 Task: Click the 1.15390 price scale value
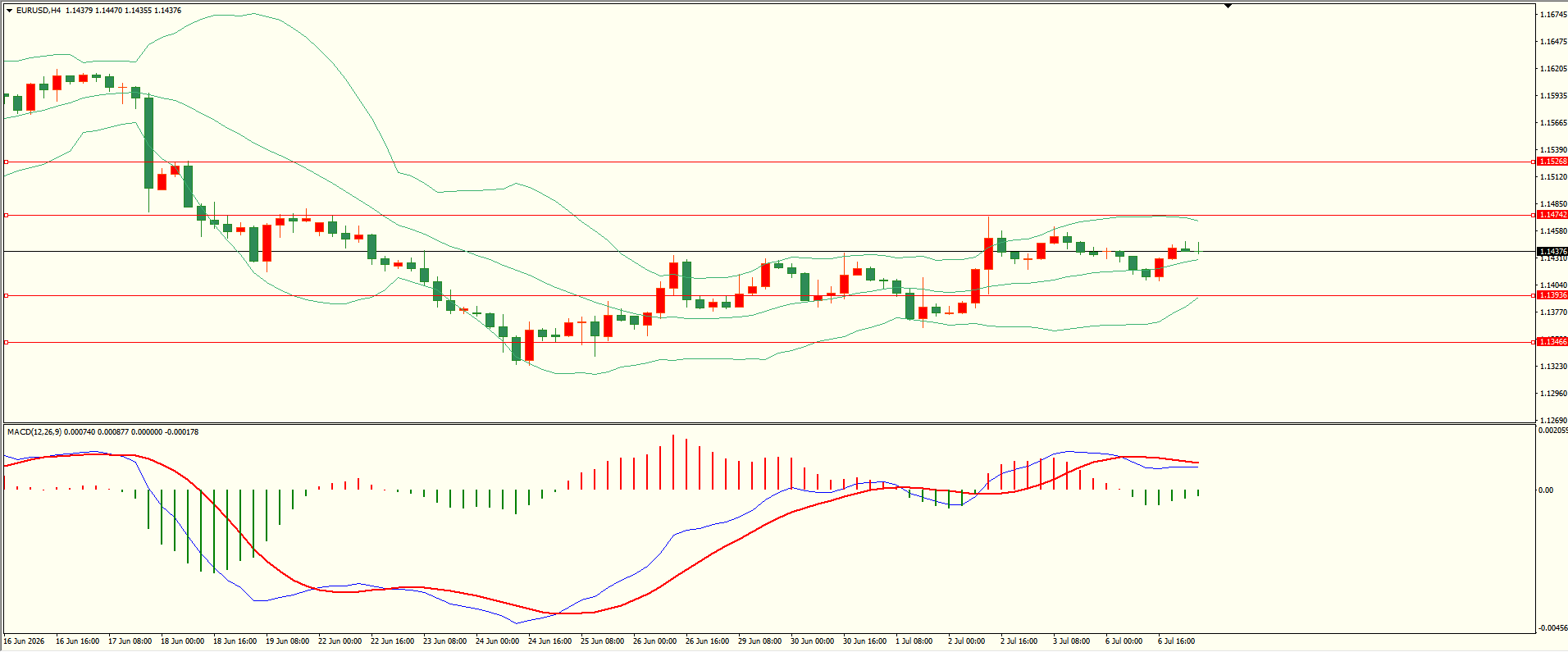point(1553,150)
